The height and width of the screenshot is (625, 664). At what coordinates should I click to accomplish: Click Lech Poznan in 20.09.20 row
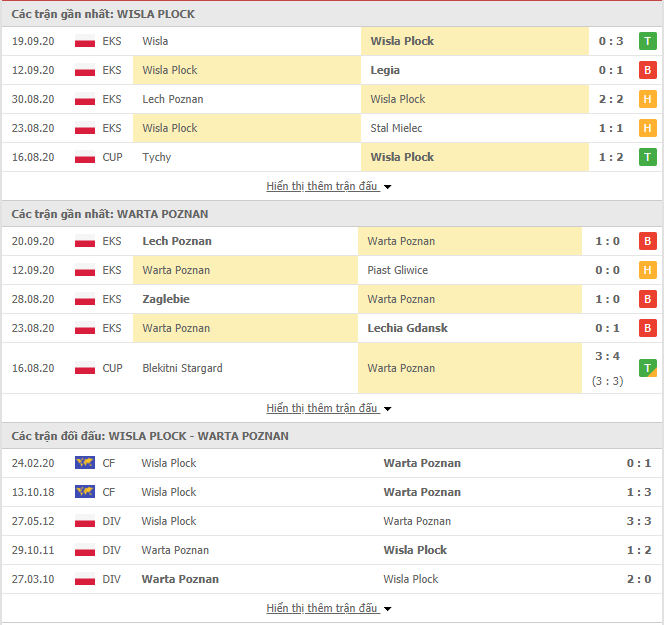[177, 241]
